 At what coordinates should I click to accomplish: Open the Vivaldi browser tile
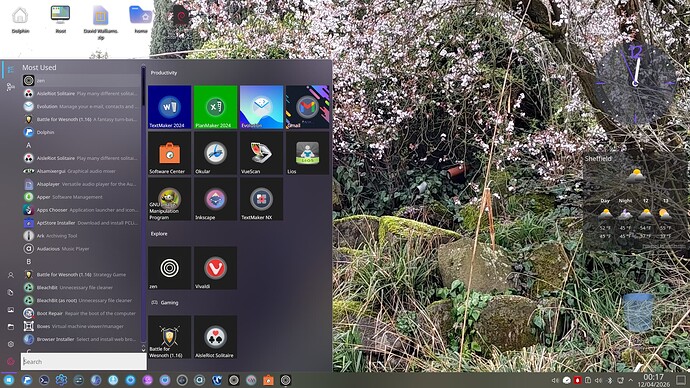(x=216, y=268)
